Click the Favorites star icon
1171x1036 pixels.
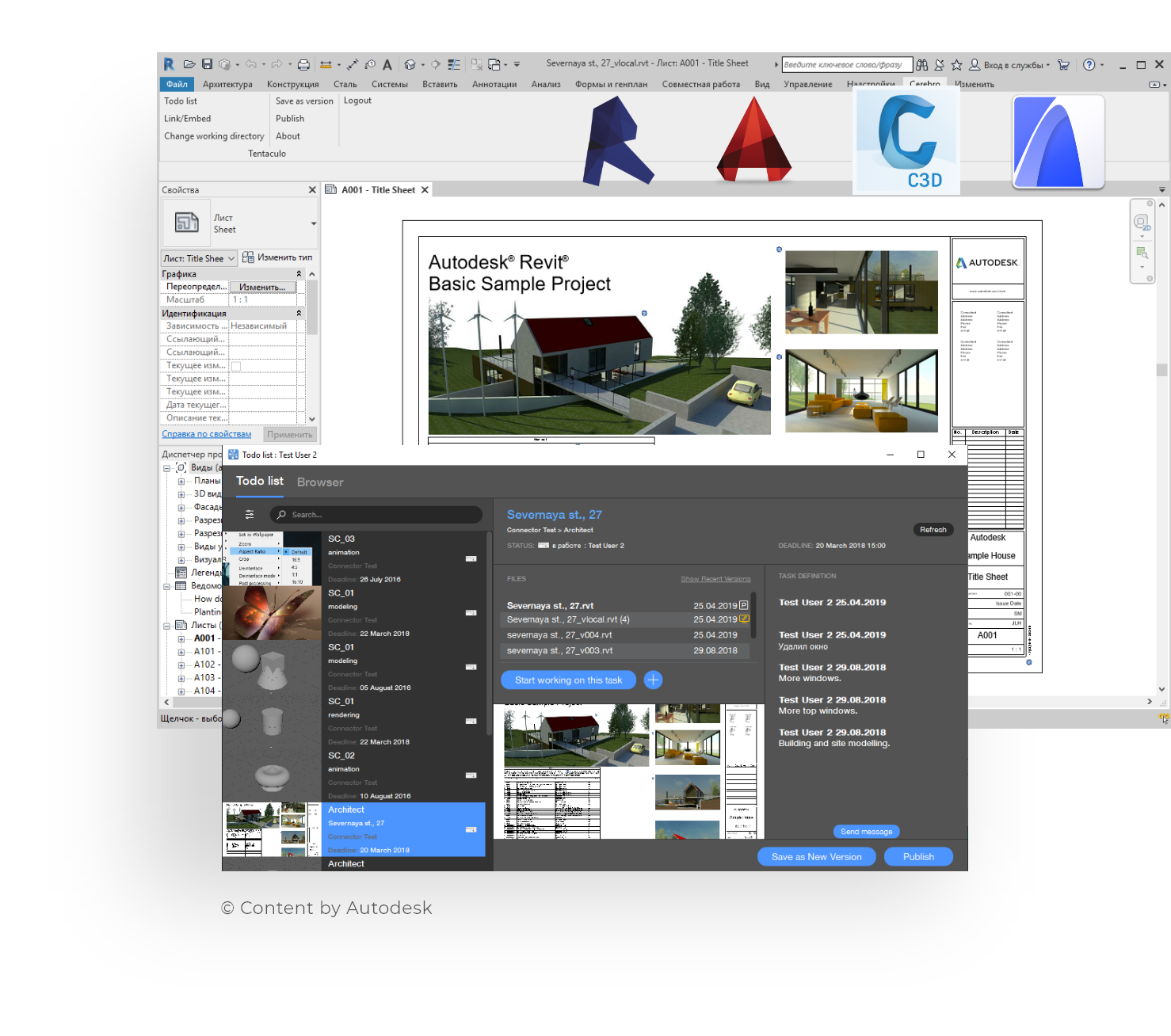[956, 65]
